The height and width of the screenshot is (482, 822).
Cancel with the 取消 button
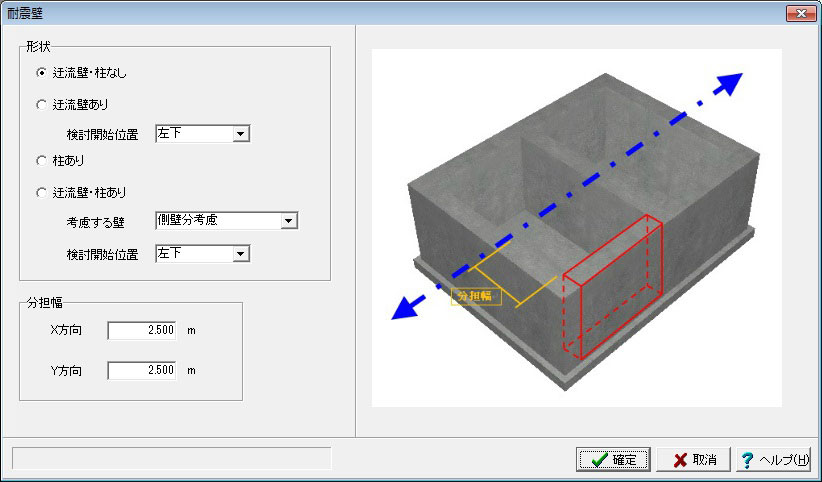pyautogui.click(x=694, y=459)
